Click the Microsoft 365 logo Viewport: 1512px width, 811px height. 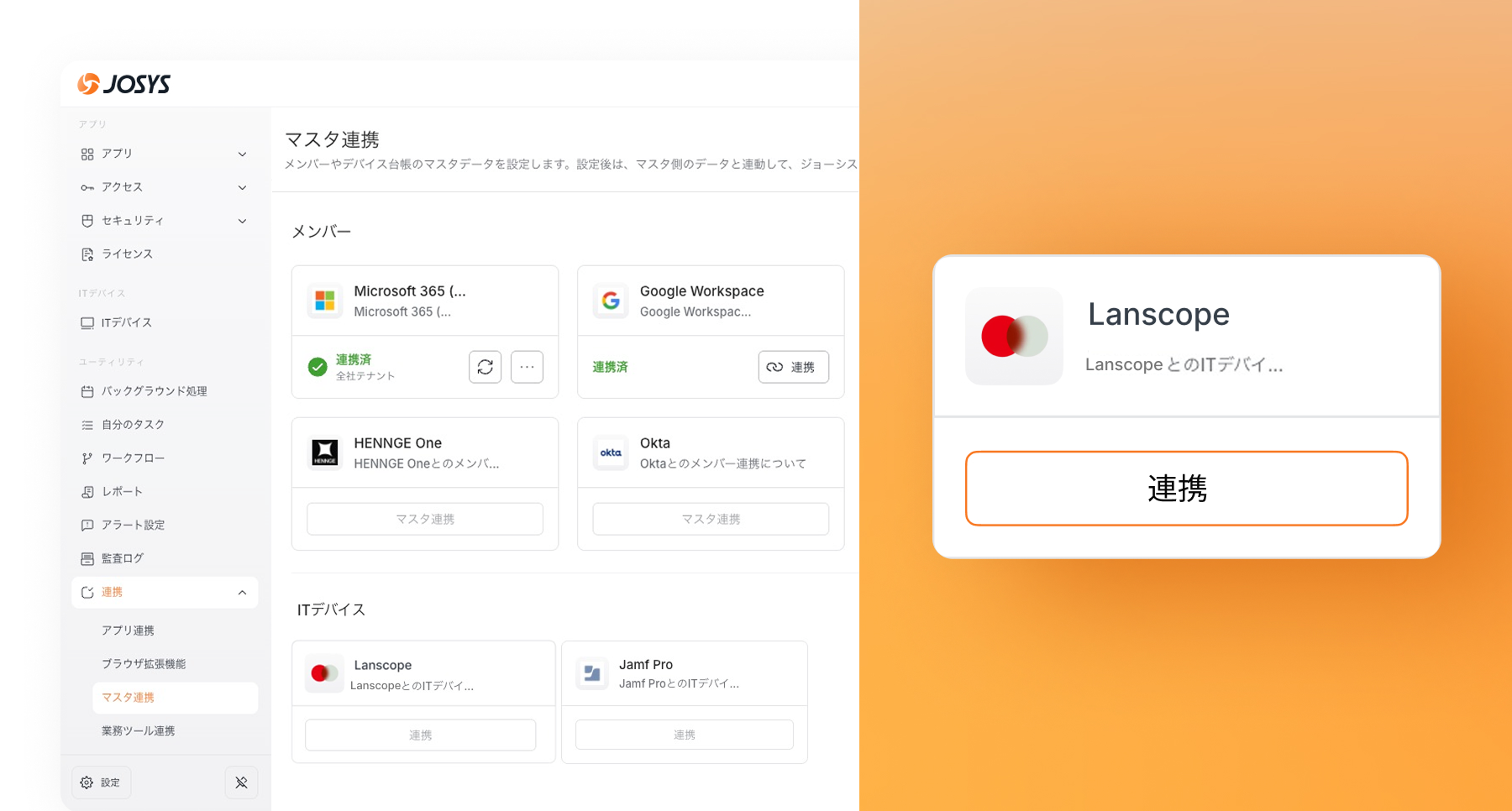point(325,301)
